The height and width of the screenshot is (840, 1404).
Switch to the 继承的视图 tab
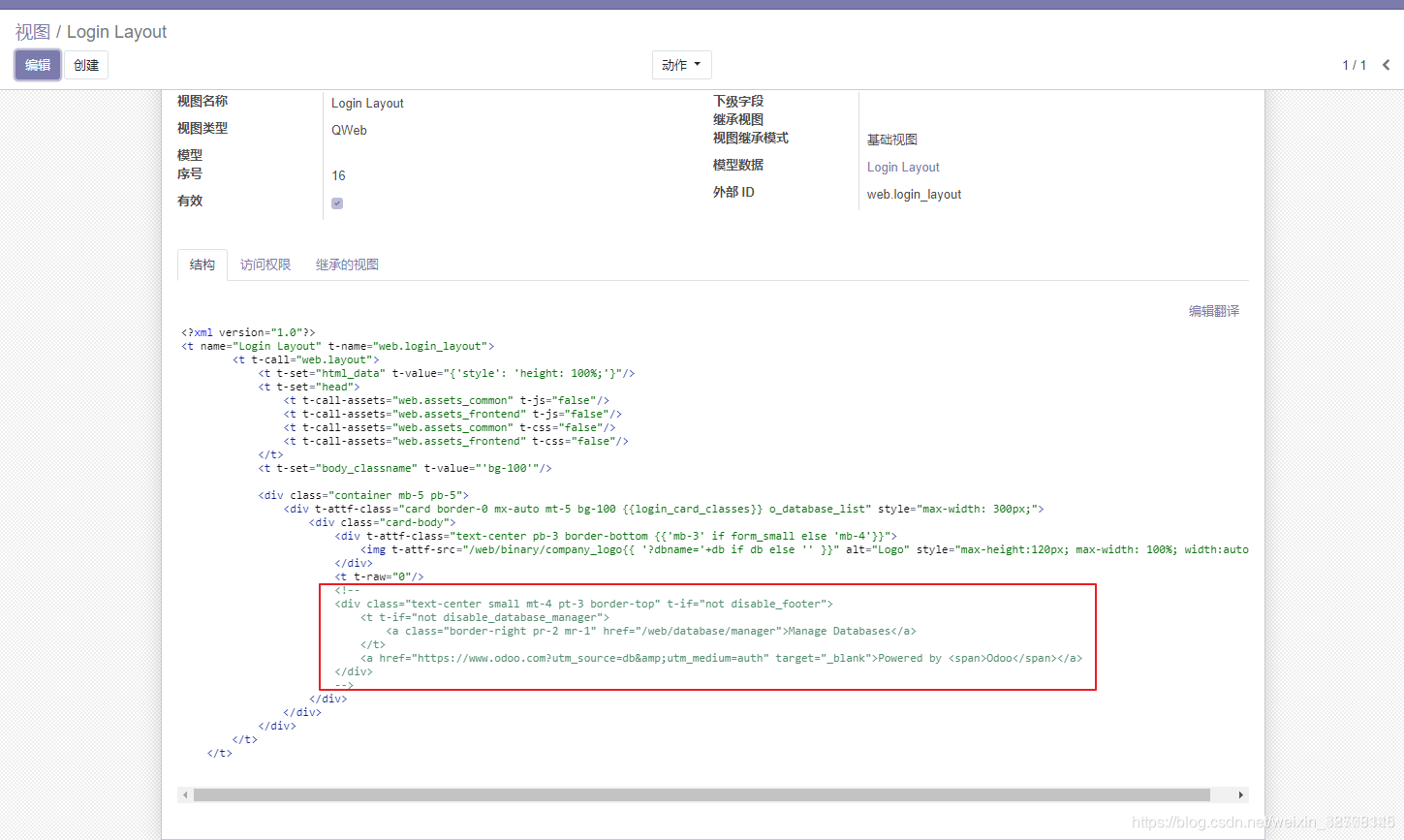click(x=347, y=264)
